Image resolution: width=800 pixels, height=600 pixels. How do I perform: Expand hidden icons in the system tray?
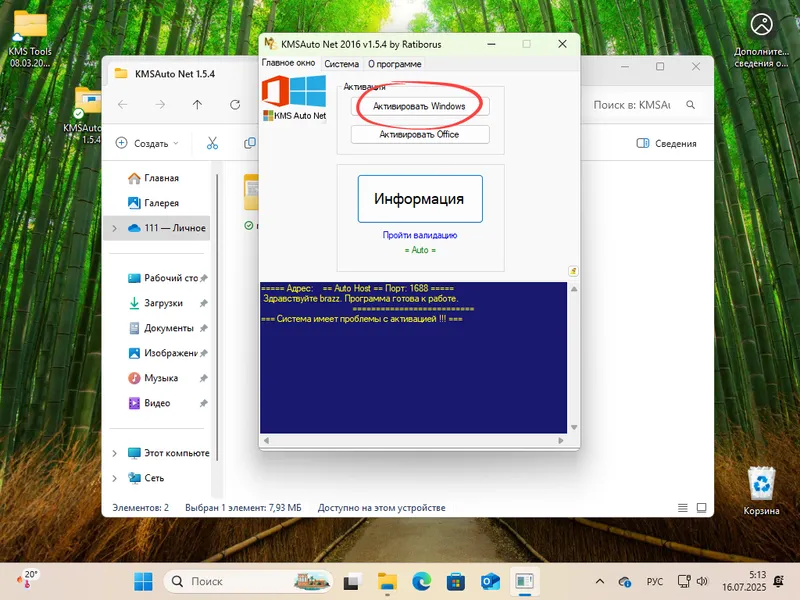599,580
